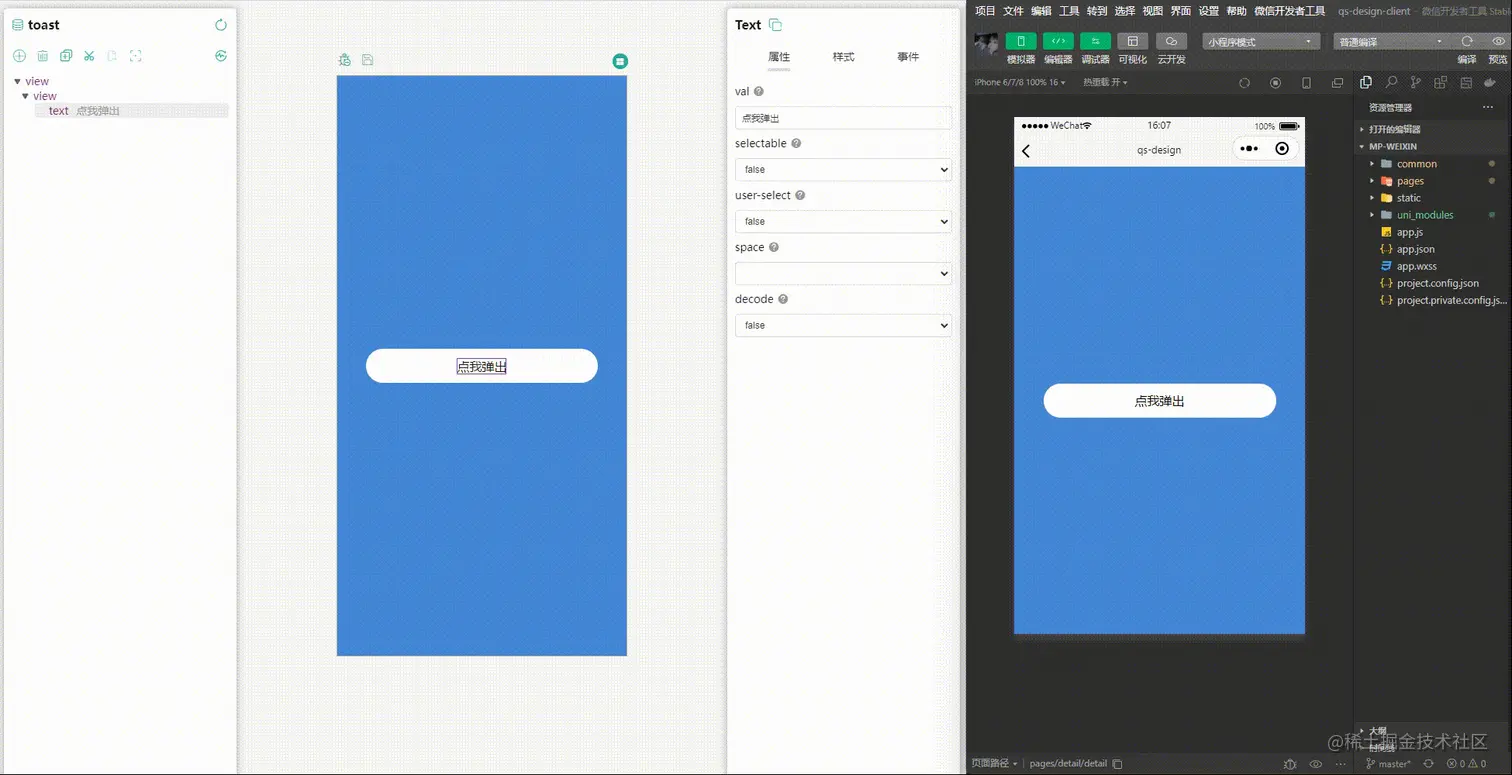Click the user avatar in WeChat DevTools

point(986,43)
